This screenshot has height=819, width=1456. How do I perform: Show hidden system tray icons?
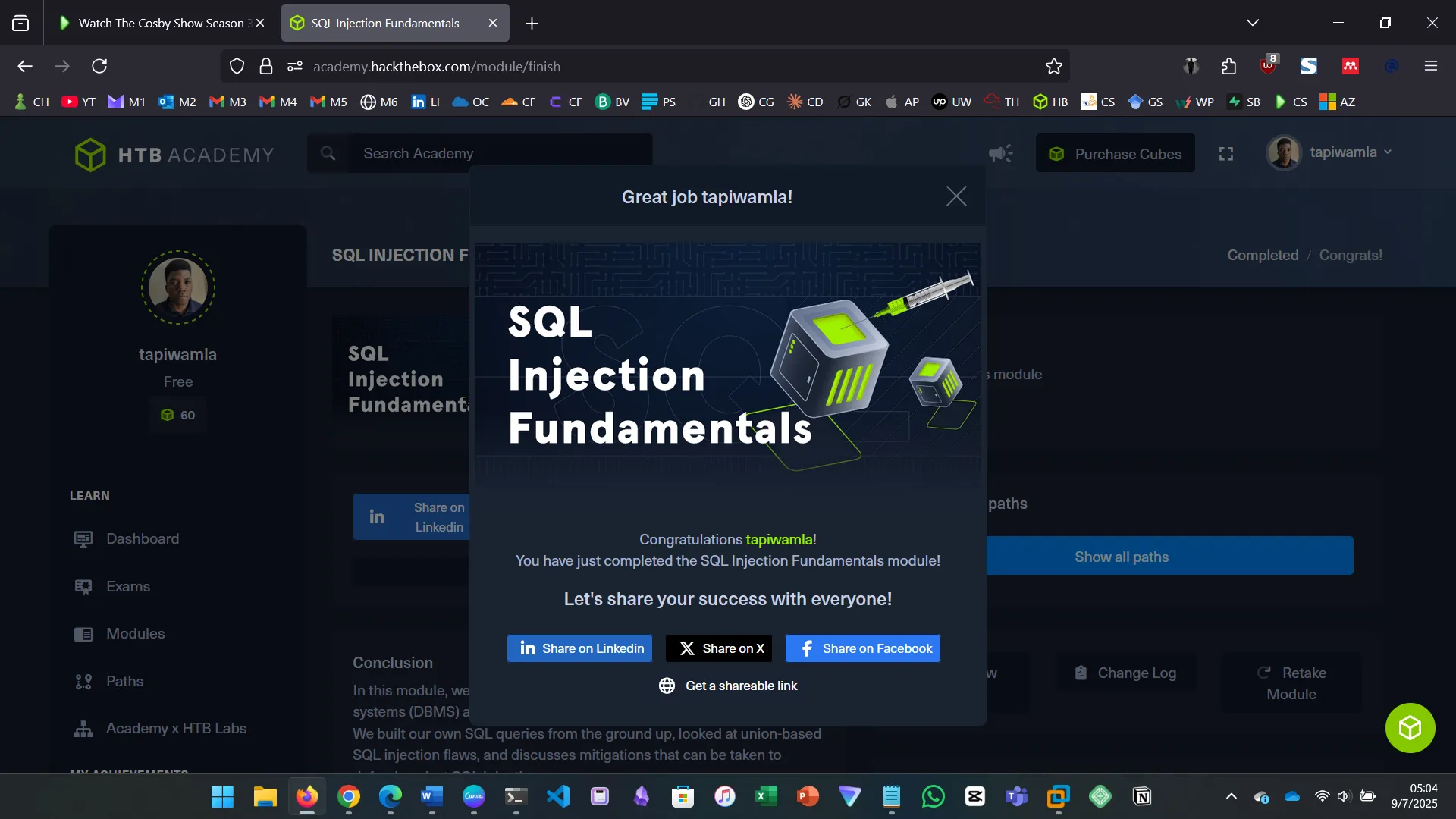[x=1232, y=796]
